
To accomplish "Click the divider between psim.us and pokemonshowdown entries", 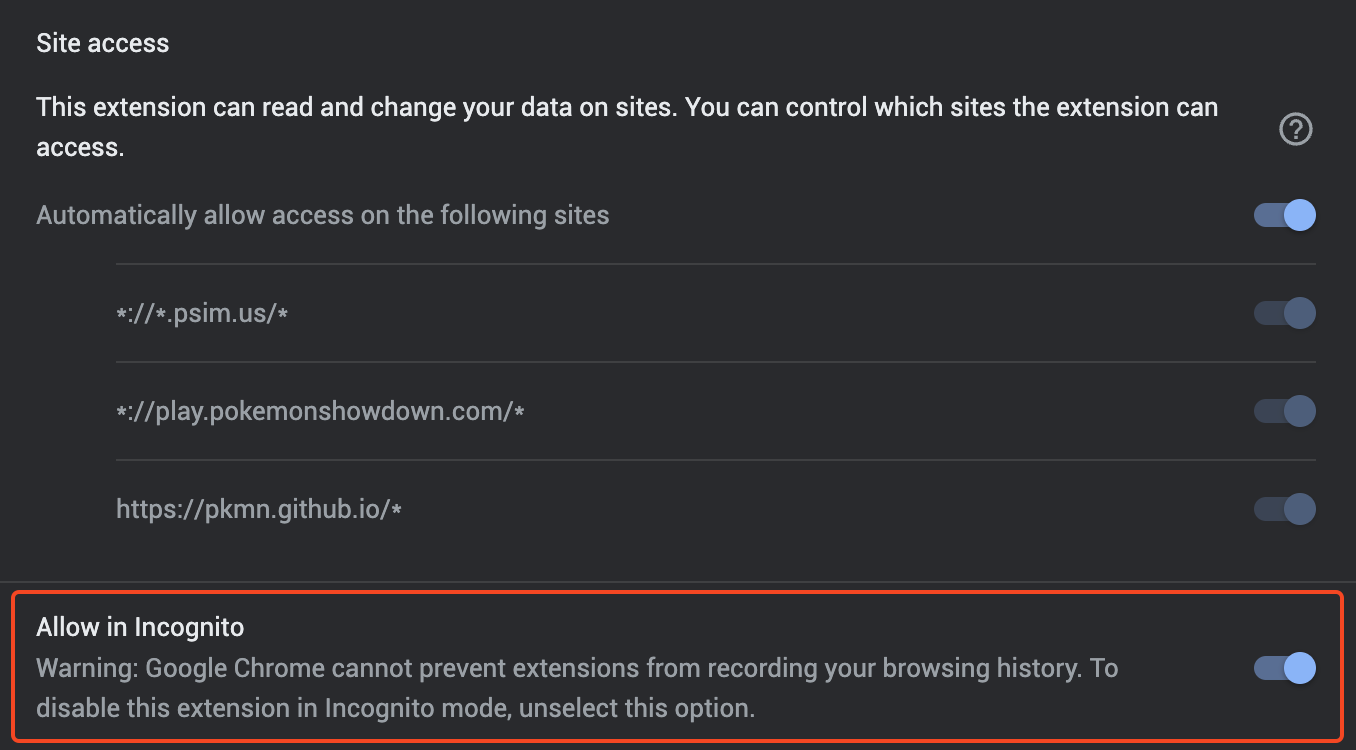I will pos(715,362).
